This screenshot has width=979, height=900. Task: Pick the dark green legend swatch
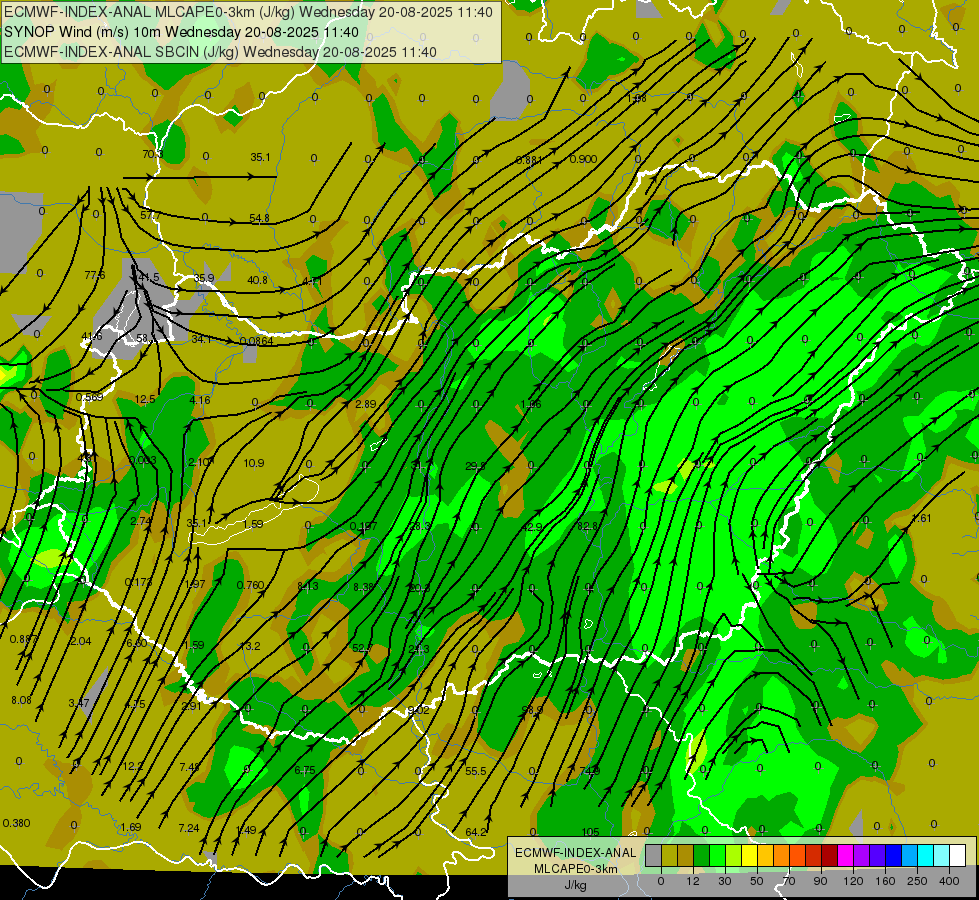point(702,855)
